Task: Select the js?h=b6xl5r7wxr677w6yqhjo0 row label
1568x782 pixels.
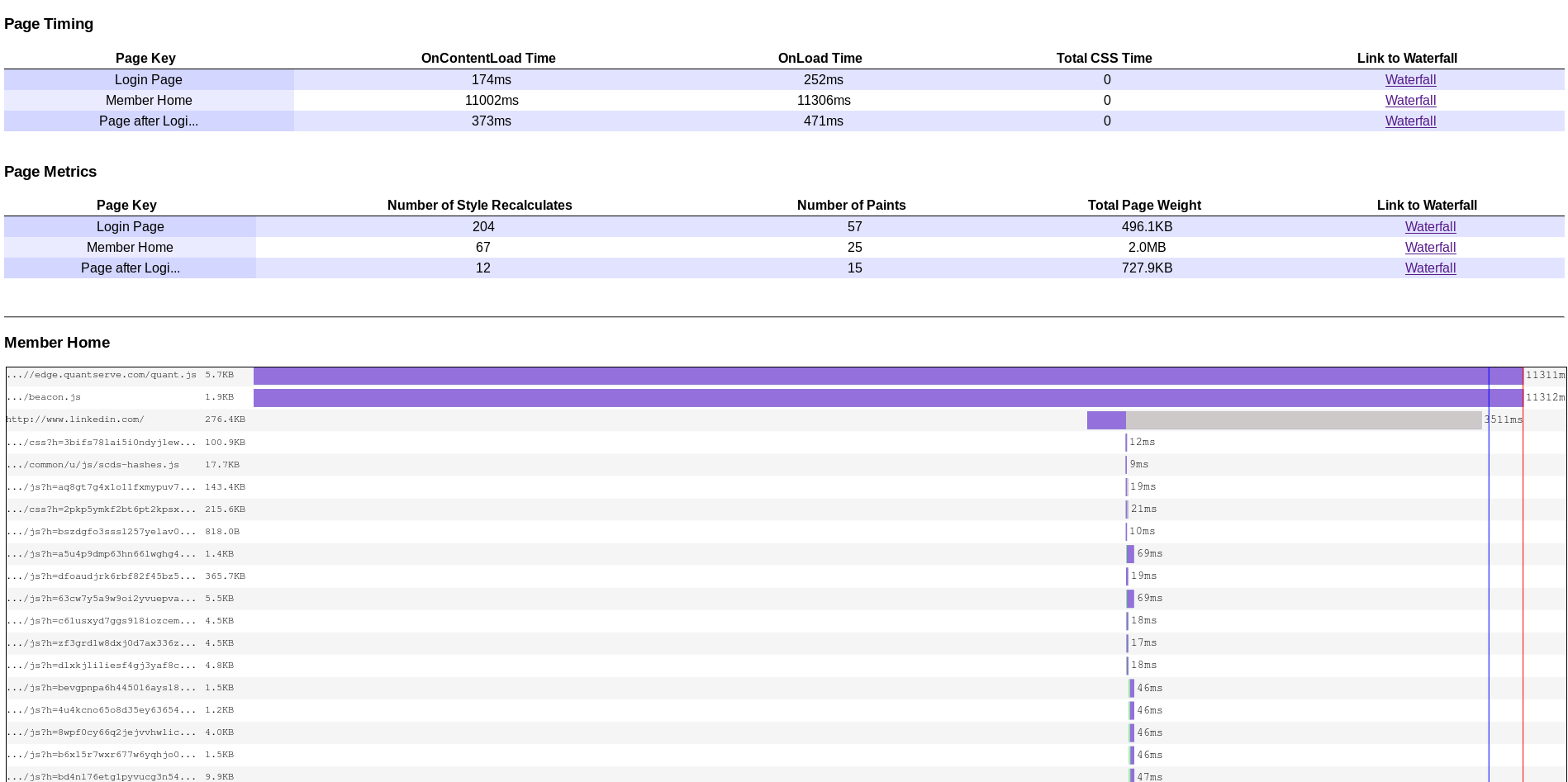Action: click(x=102, y=755)
